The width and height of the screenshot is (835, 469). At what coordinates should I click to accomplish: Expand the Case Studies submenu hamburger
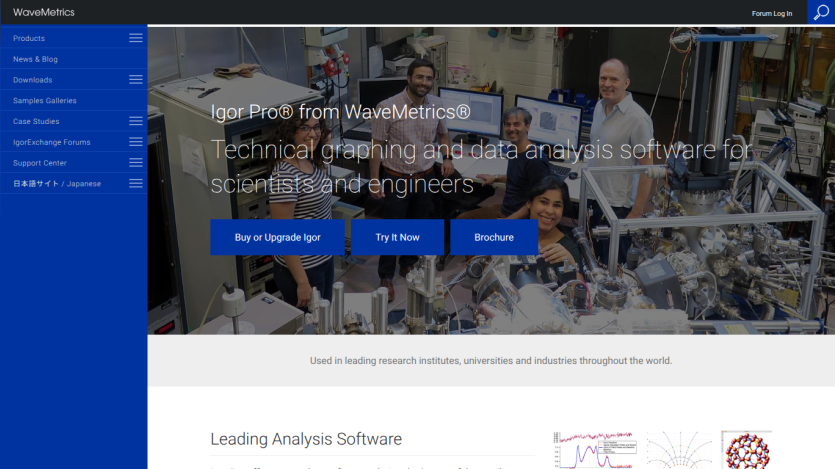coord(136,121)
